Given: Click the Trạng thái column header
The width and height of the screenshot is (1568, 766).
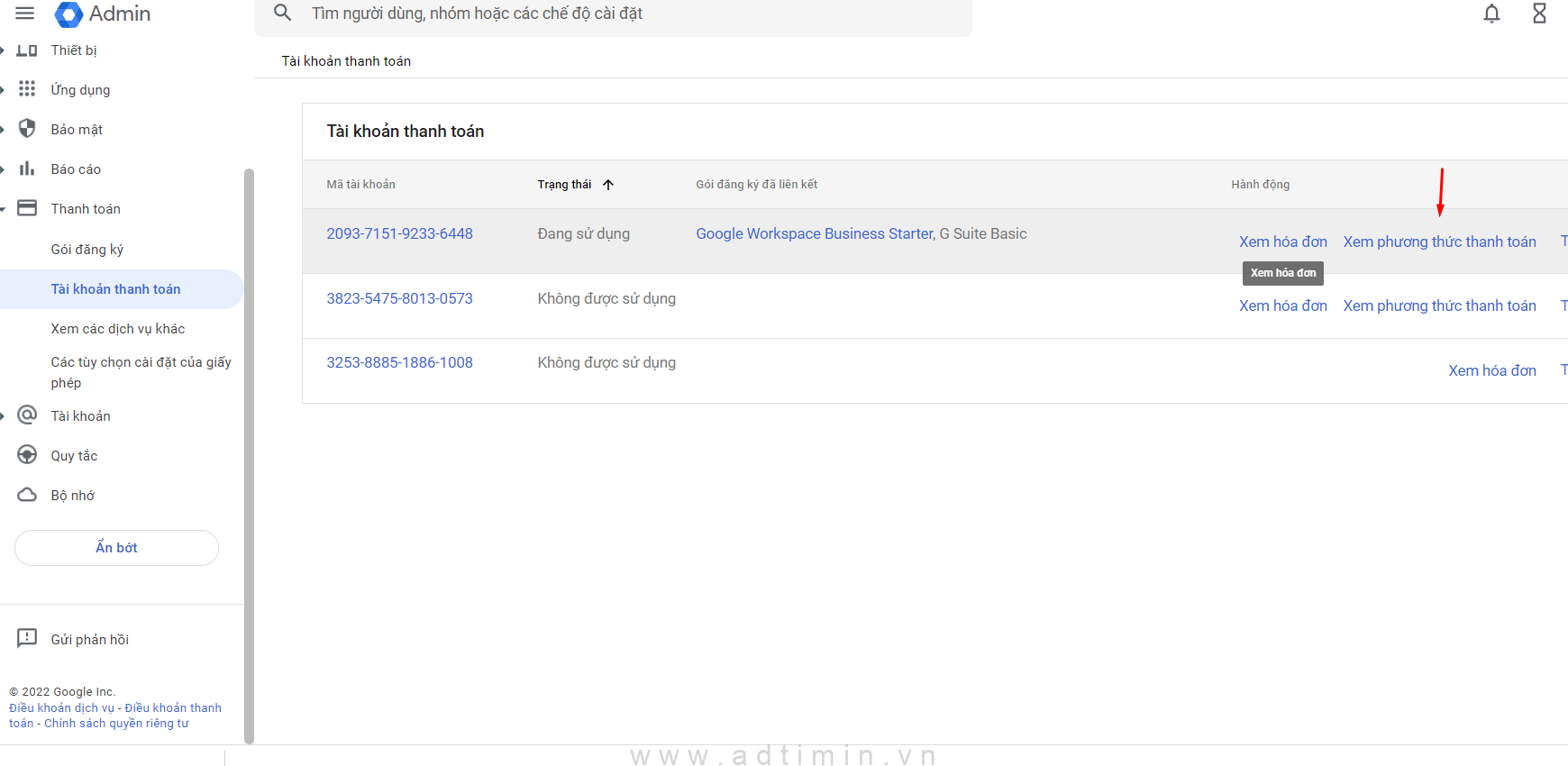Looking at the screenshot, I should point(565,185).
